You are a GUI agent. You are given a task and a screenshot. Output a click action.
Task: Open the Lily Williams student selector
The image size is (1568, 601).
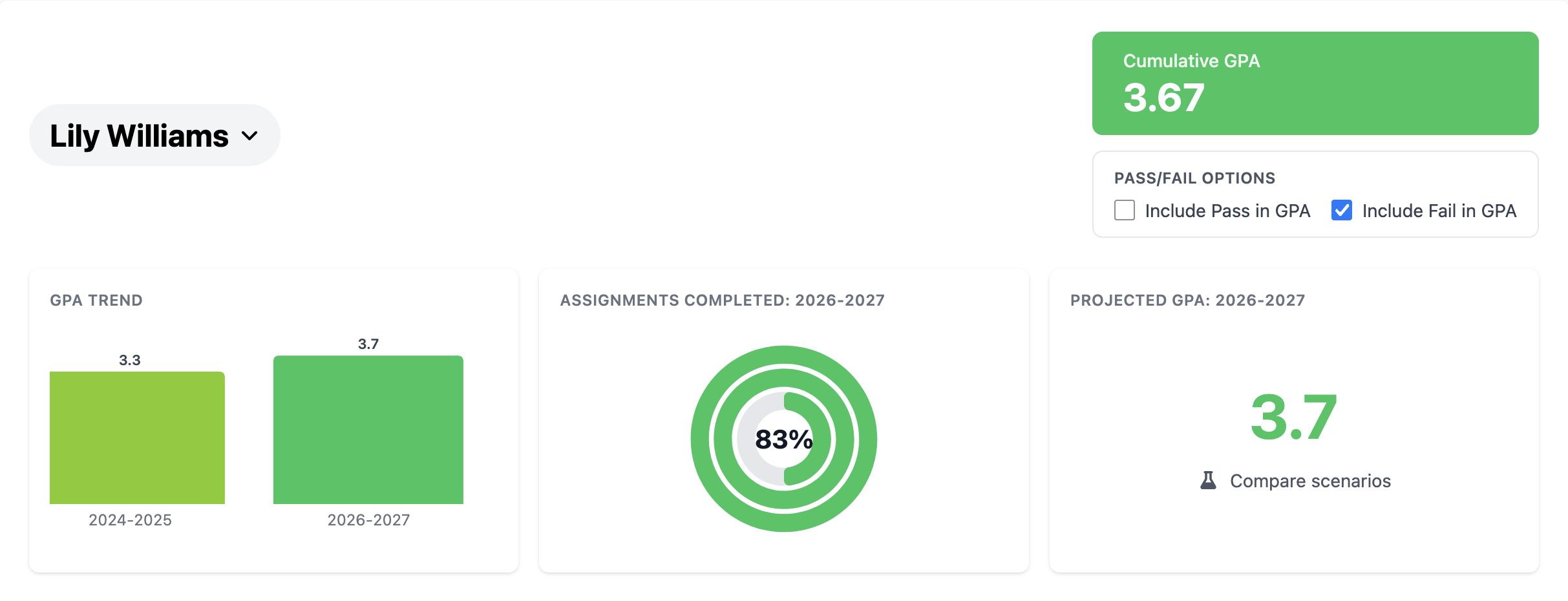pos(154,135)
